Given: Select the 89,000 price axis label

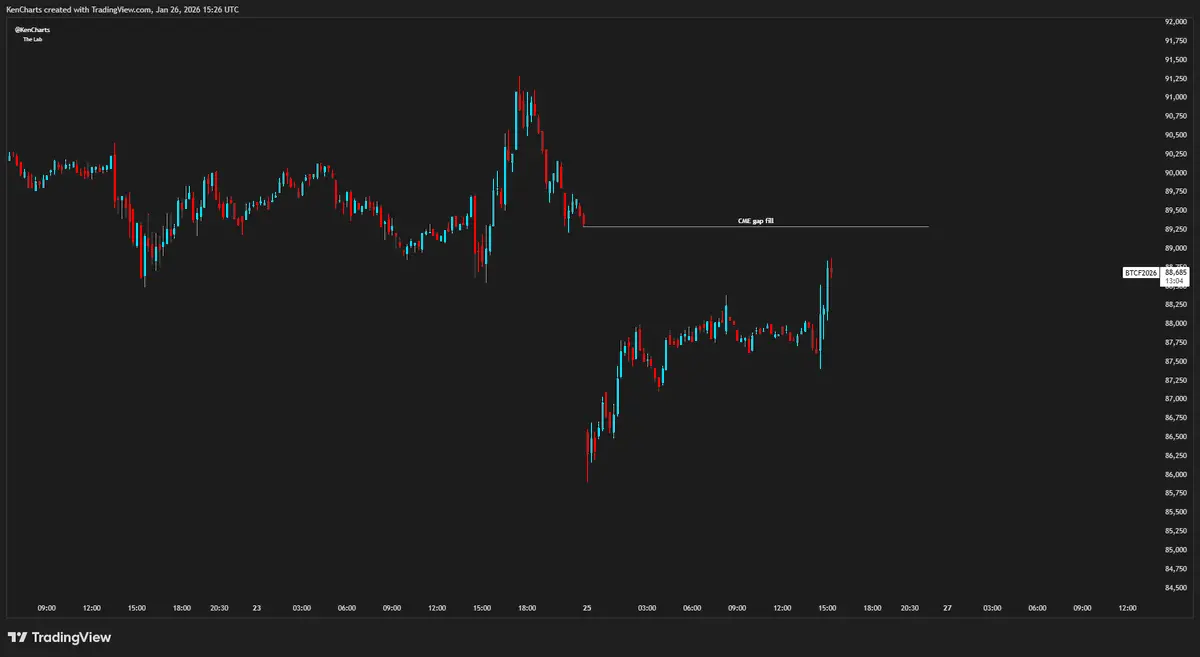Looking at the screenshot, I should click(1176, 248).
